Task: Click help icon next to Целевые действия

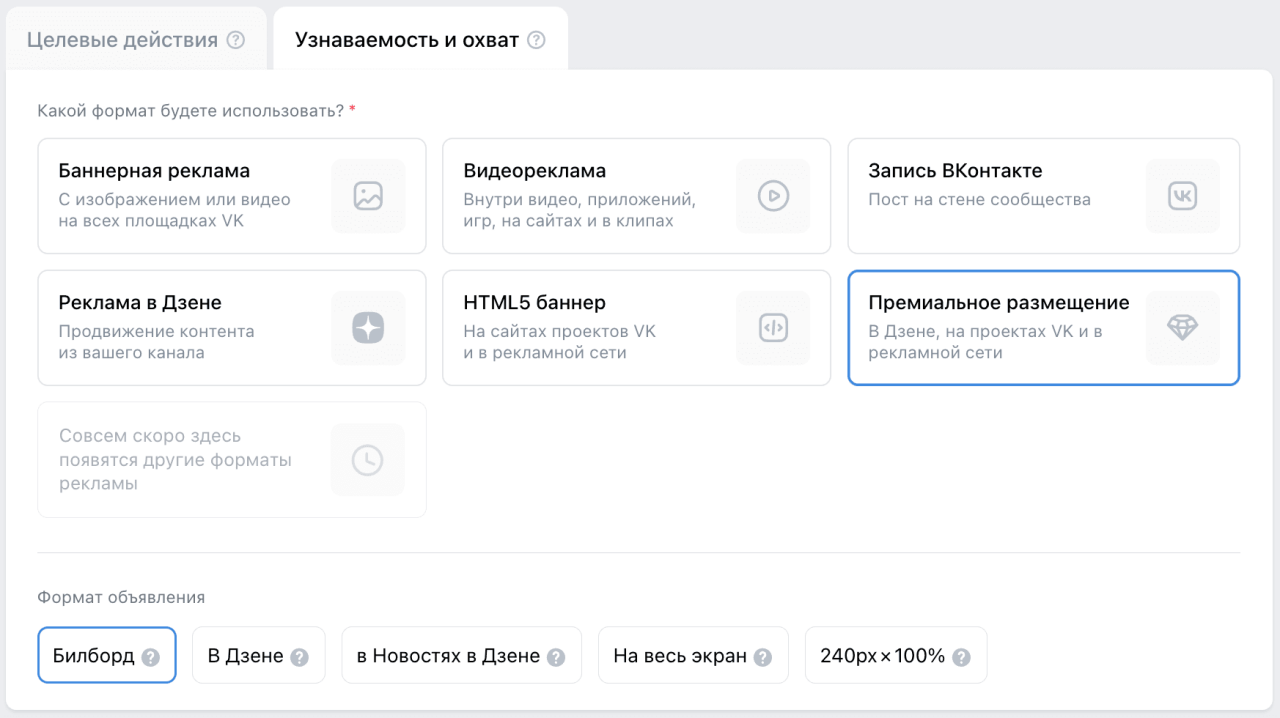Action: (x=236, y=41)
